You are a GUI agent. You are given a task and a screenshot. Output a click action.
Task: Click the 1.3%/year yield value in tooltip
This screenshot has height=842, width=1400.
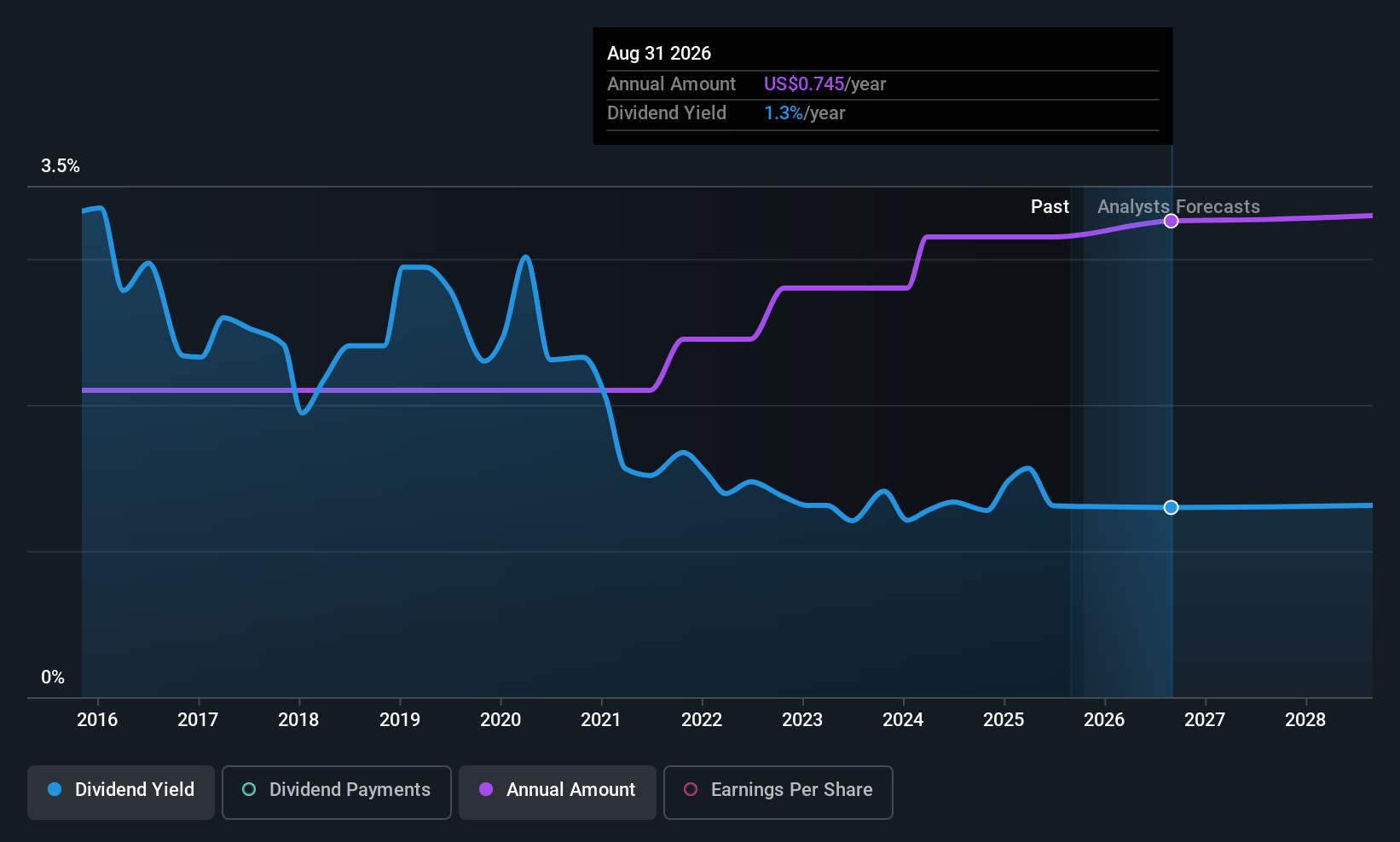(x=804, y=113)
